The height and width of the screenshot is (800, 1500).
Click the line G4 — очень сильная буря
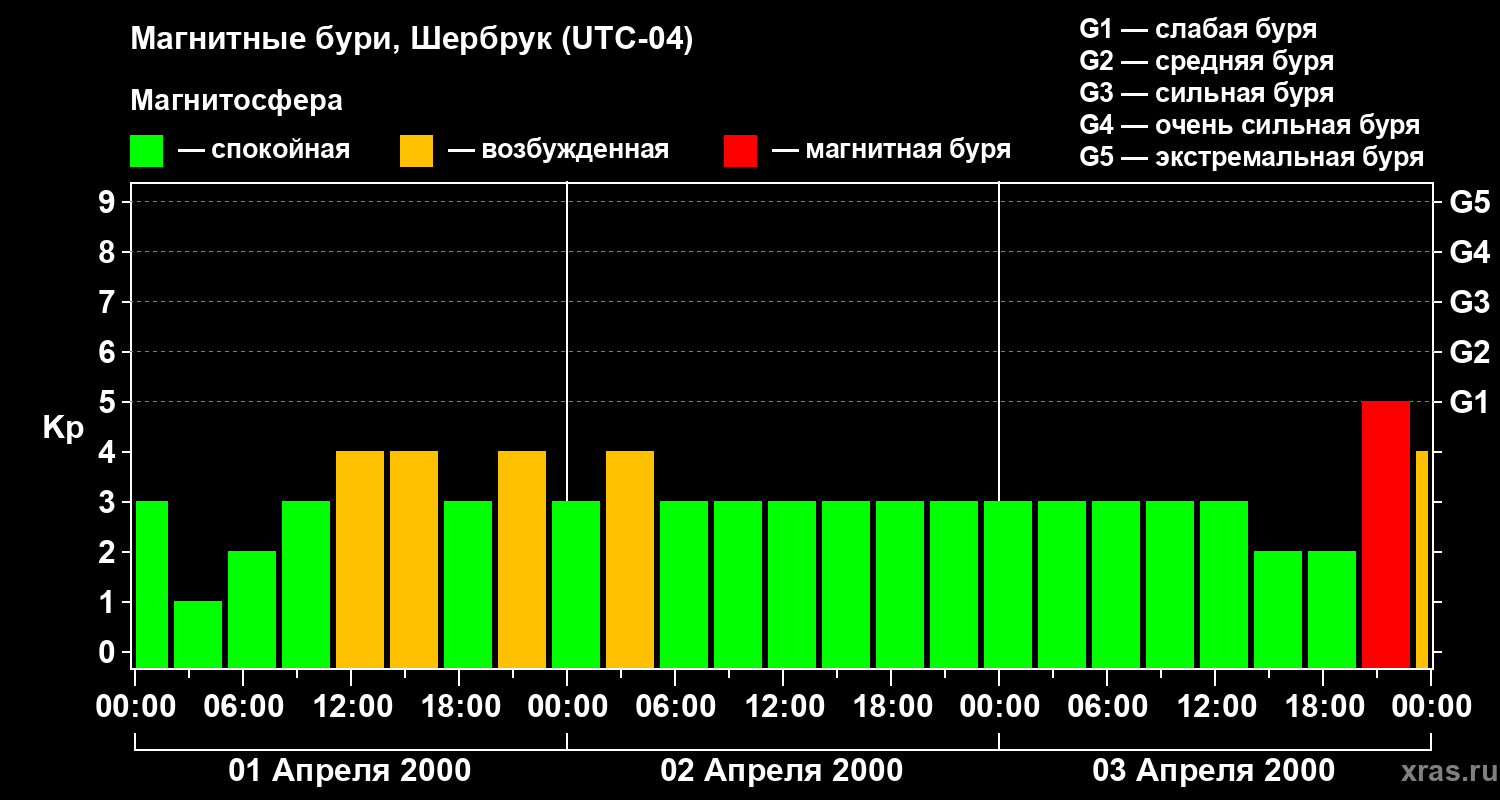coord(1250,125)
